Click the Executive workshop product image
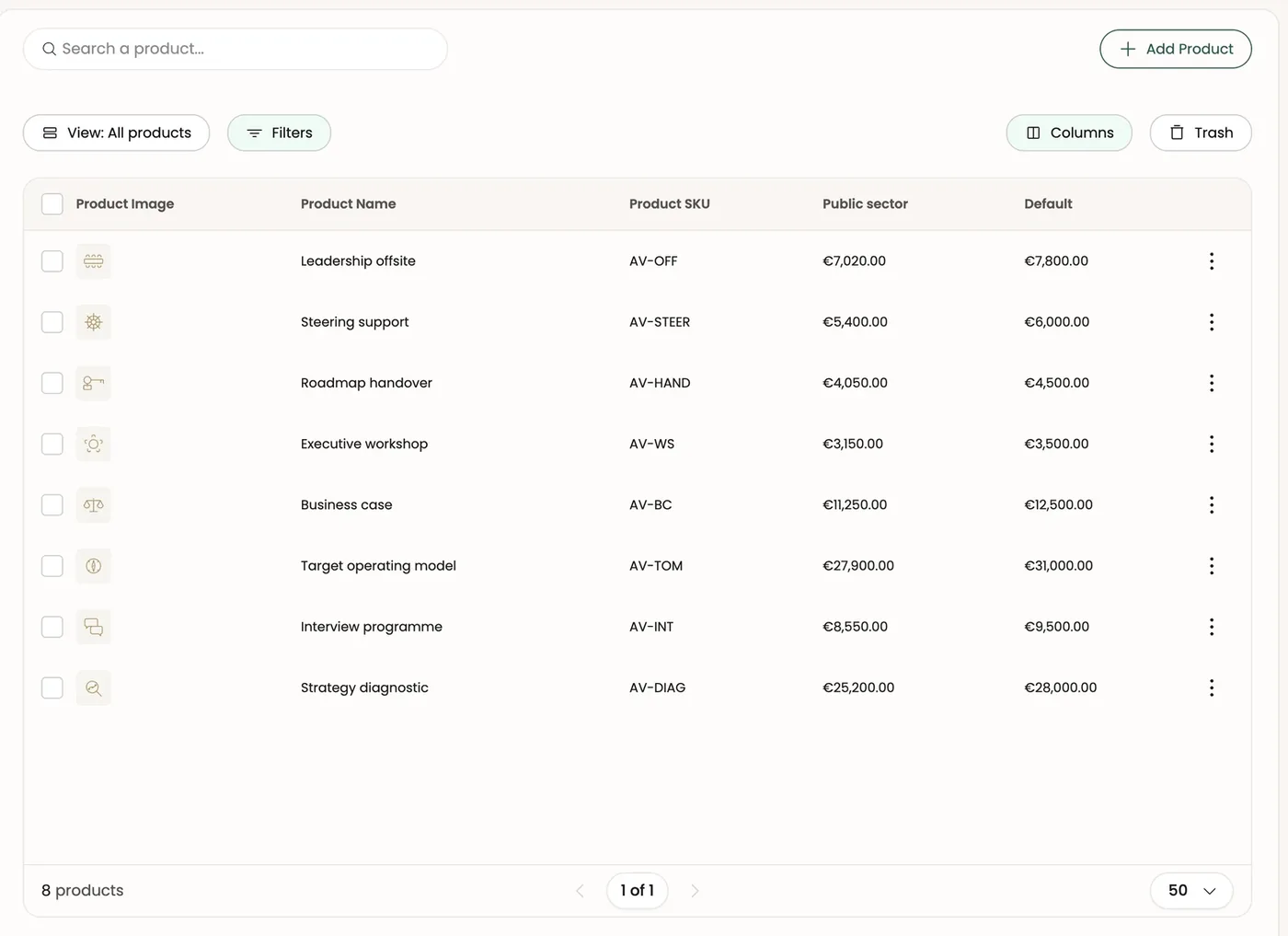 (x=93, y=444)
